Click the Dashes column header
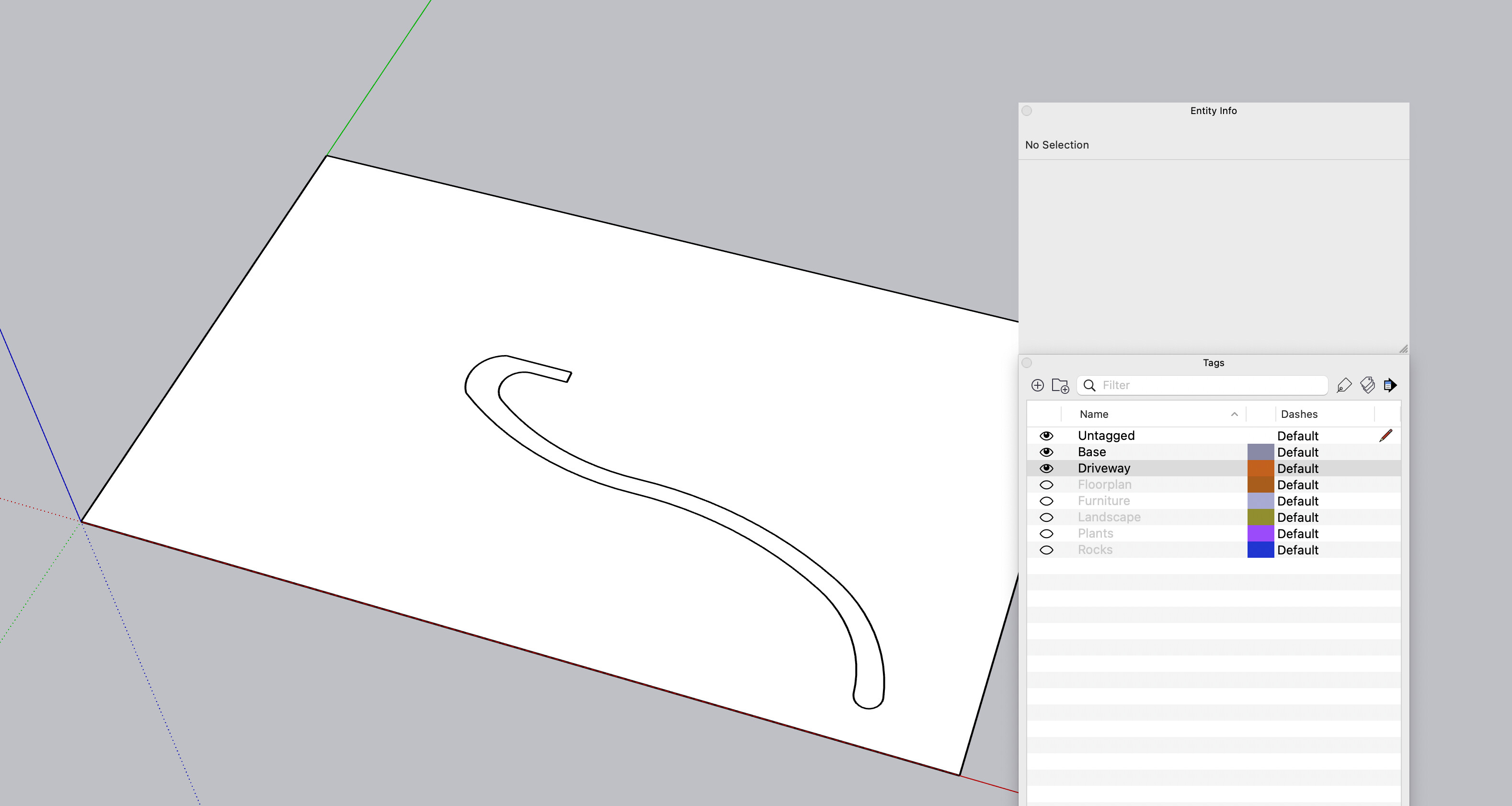This screenshot has width=1512, height=806. coord(1299,415)
